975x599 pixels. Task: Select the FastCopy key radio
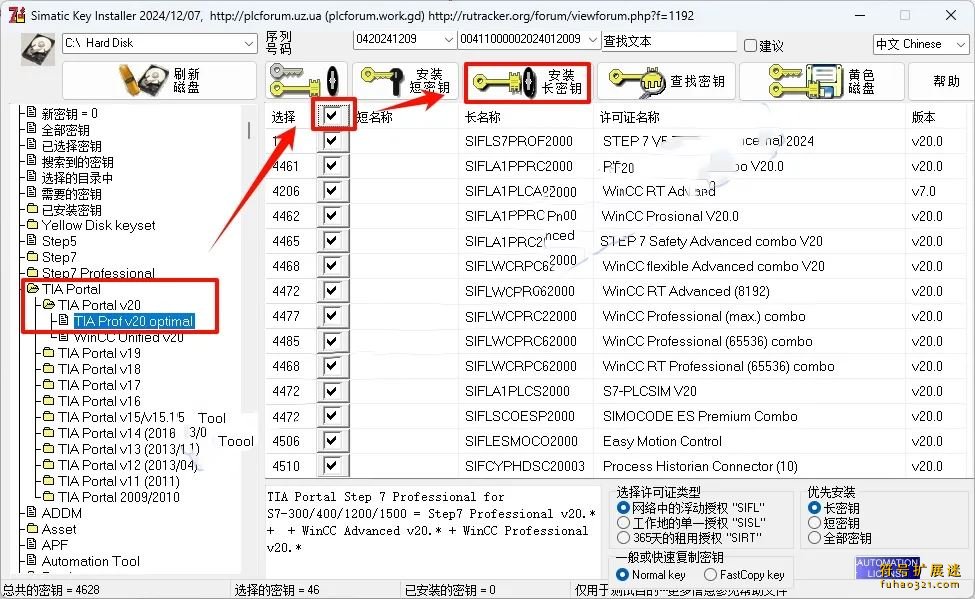pyautogui.click(x=710, y=575)
